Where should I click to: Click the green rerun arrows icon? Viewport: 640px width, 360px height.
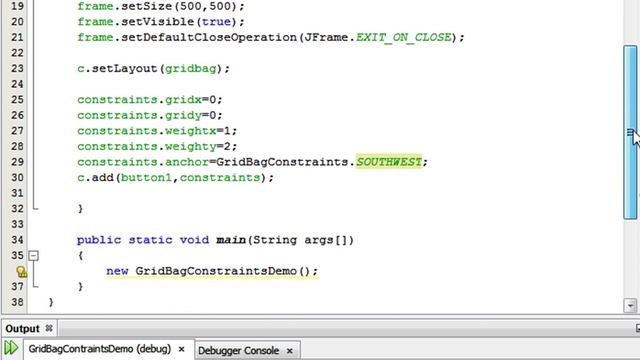pyautogui.click(x=11, y=348)
